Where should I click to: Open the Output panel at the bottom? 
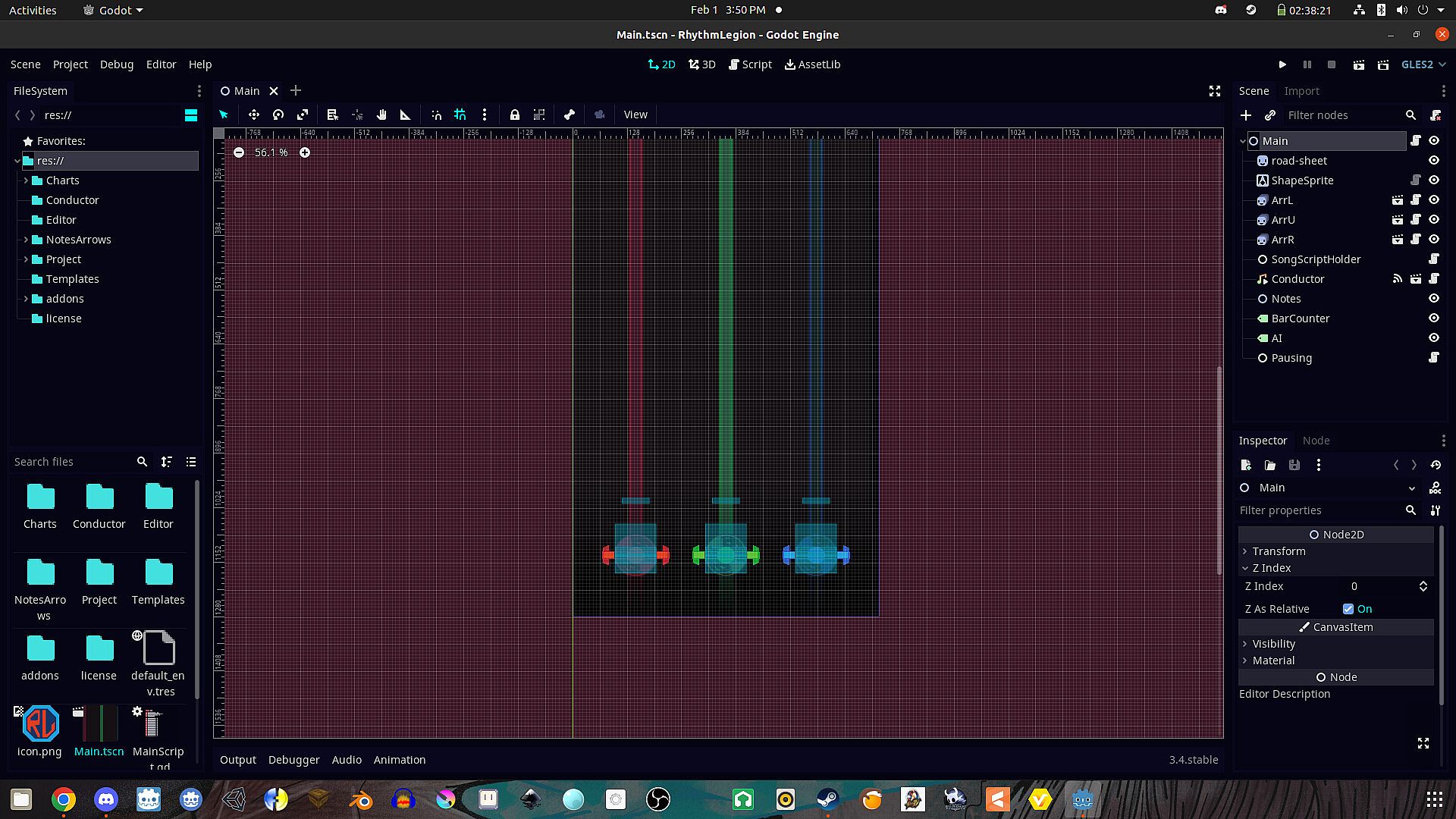(x=237, y=760)
